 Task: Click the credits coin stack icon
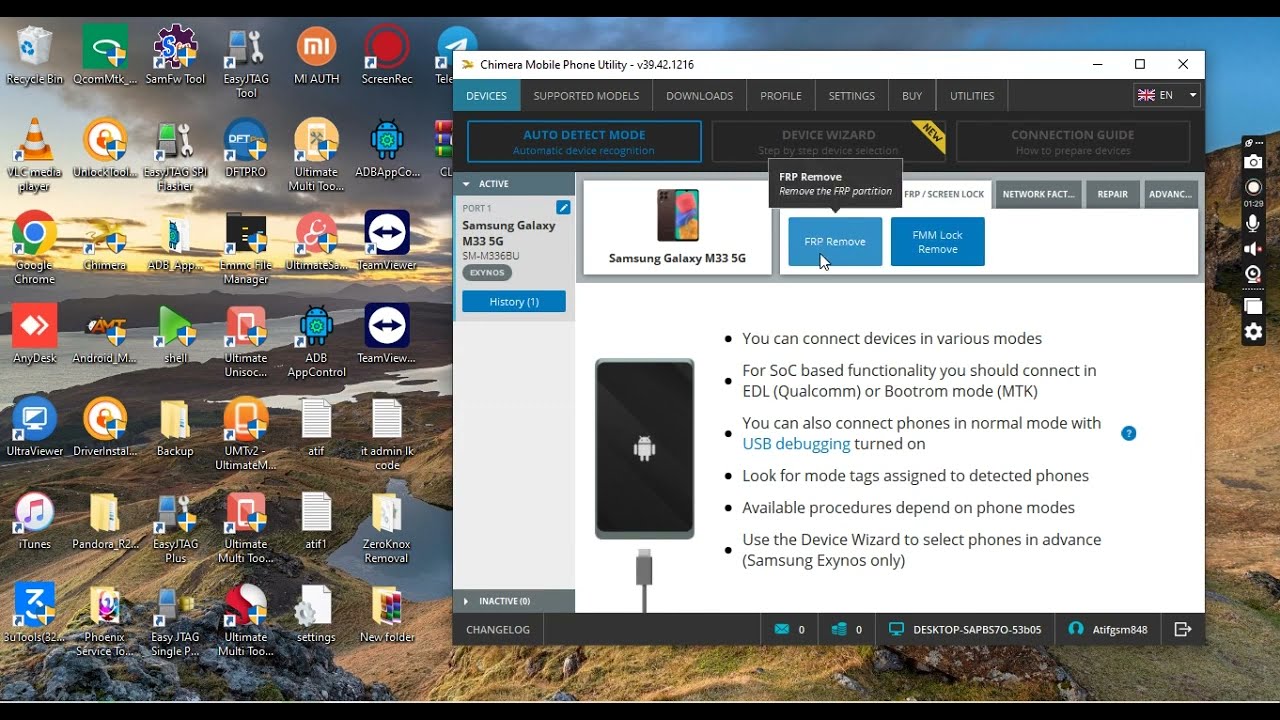coord(839,630)
